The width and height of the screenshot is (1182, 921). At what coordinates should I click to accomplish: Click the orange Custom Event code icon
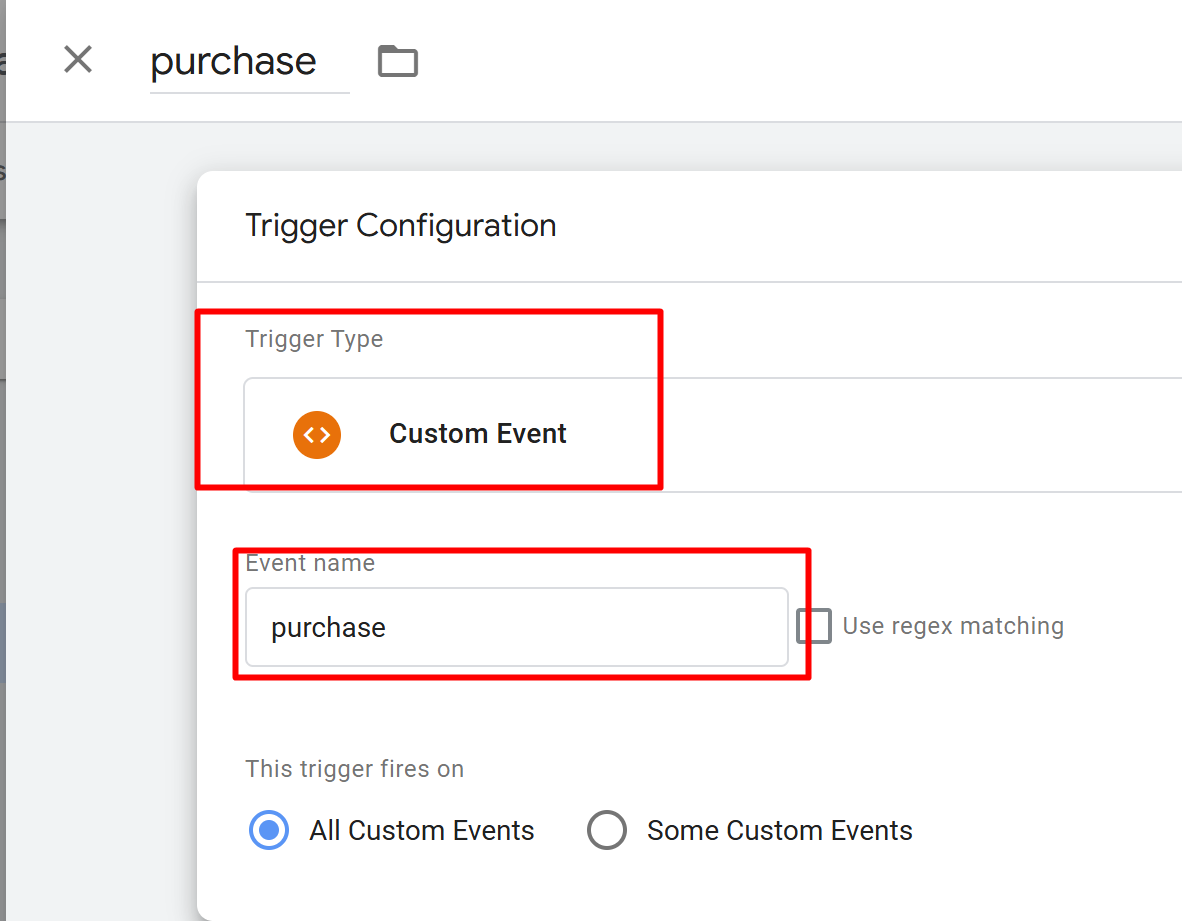[317, 434]
